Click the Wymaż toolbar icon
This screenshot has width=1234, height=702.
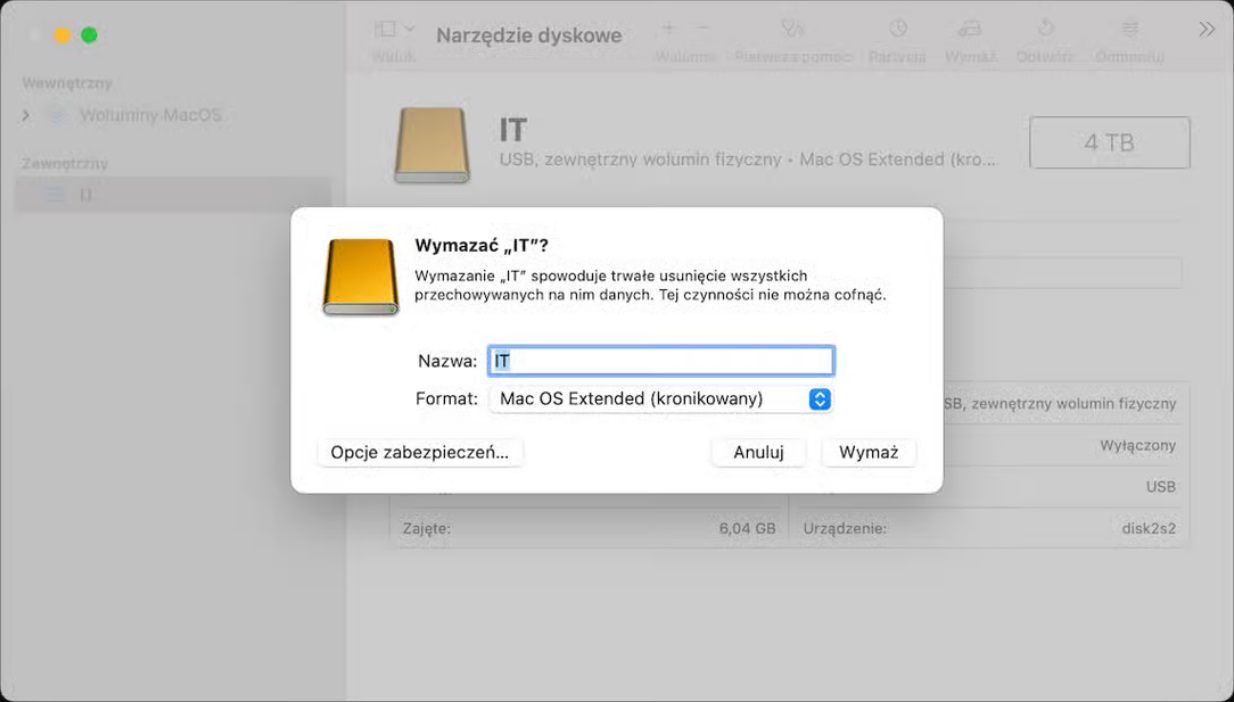tap(969, 29)
